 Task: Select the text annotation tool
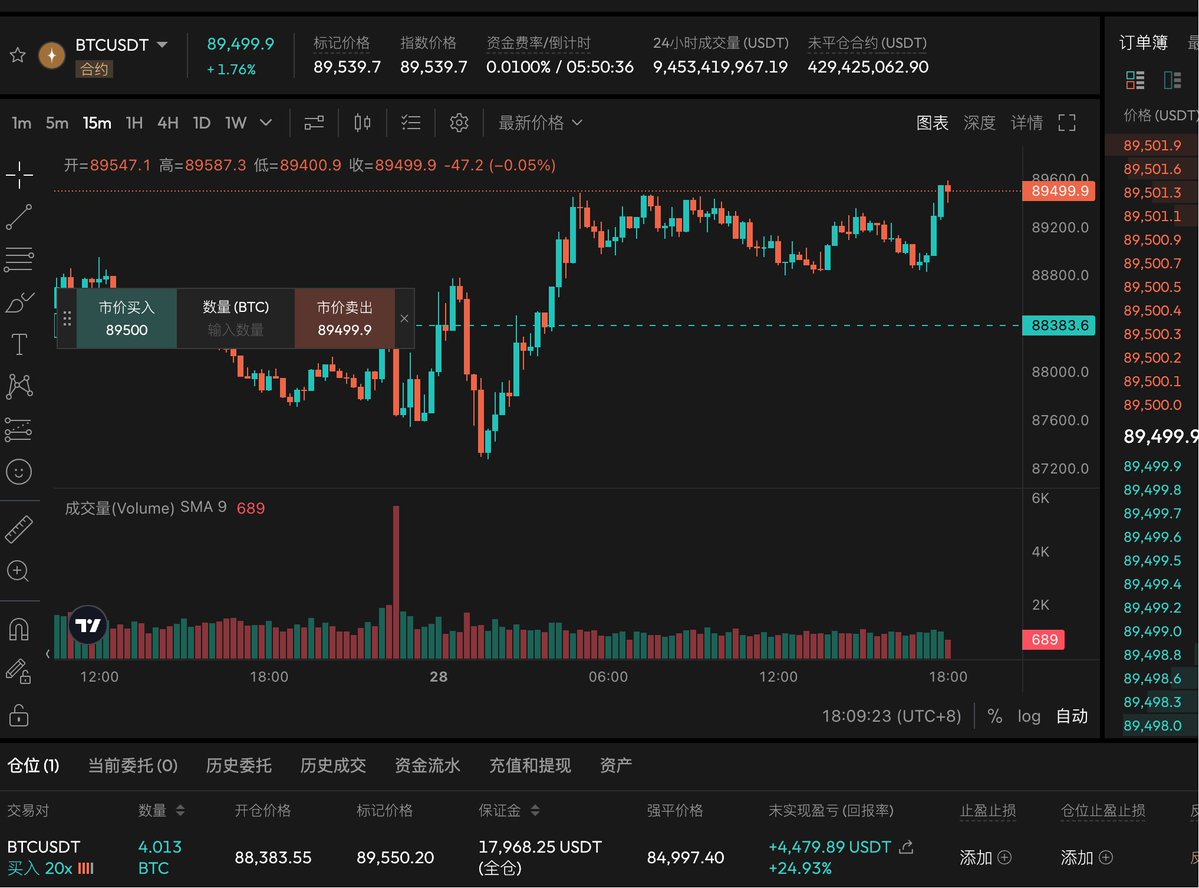[19, 345]
